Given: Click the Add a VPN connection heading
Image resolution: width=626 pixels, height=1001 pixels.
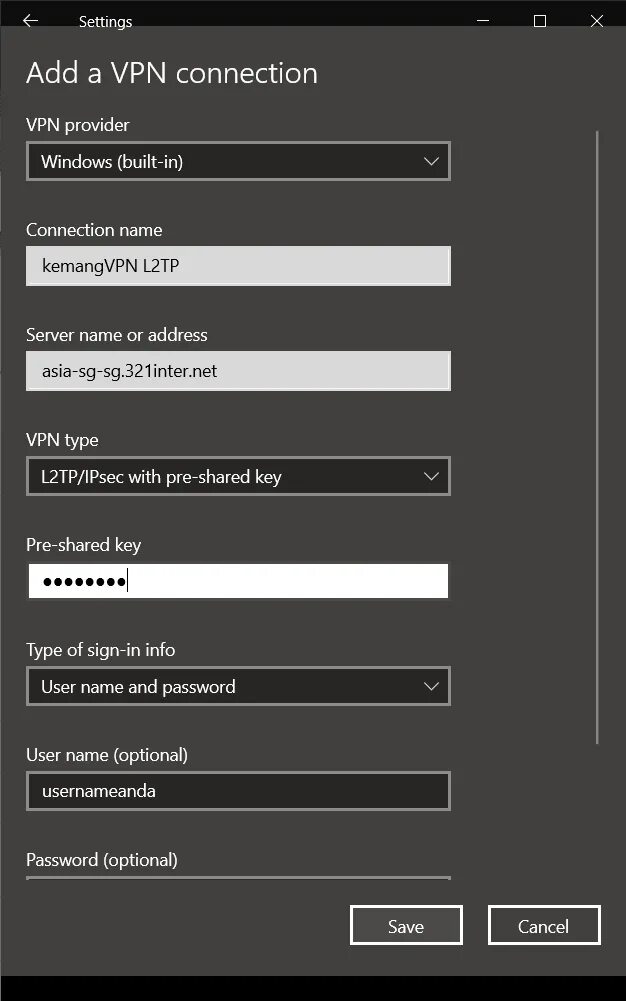Looking at the screenshot, I should [x=172, y=73].
